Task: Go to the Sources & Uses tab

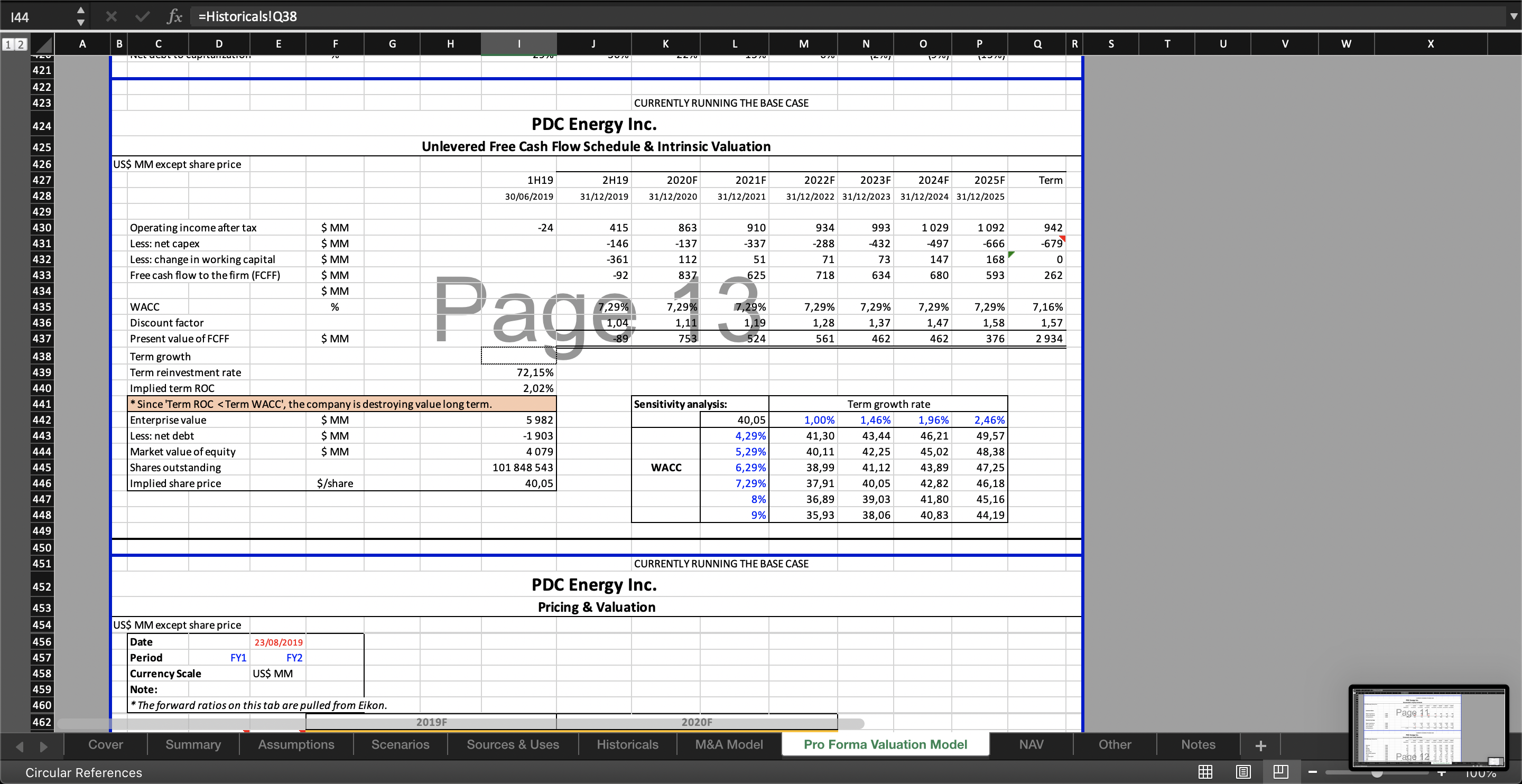Action: point(513,744)
